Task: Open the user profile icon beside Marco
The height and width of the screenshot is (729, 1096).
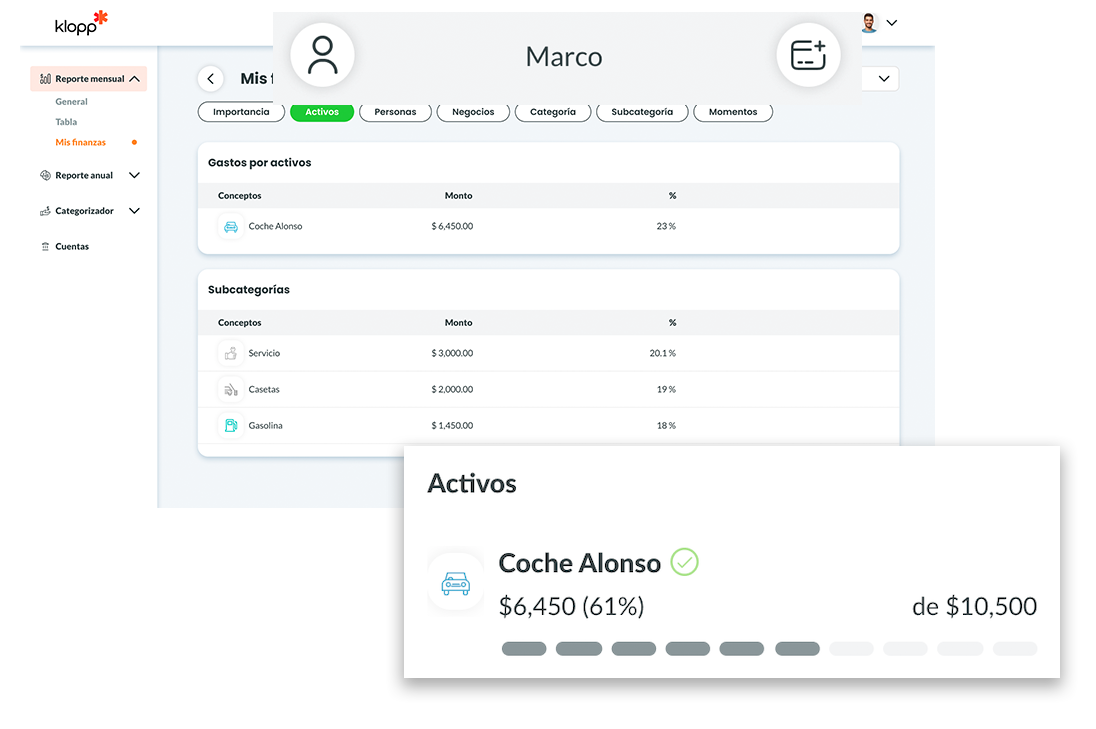Action: [x=322, y=56]
